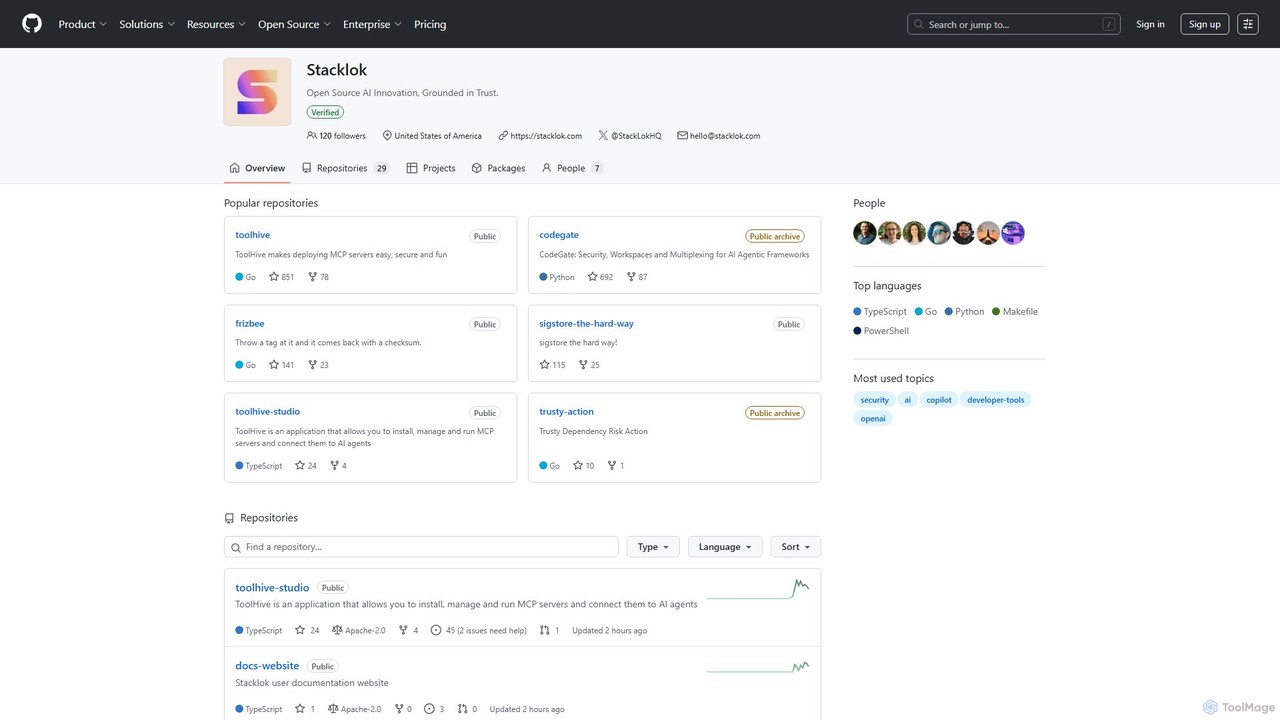View the toolhive-studio activity sparkline graph
This screenshot has height=720, width=1280.
758,589
